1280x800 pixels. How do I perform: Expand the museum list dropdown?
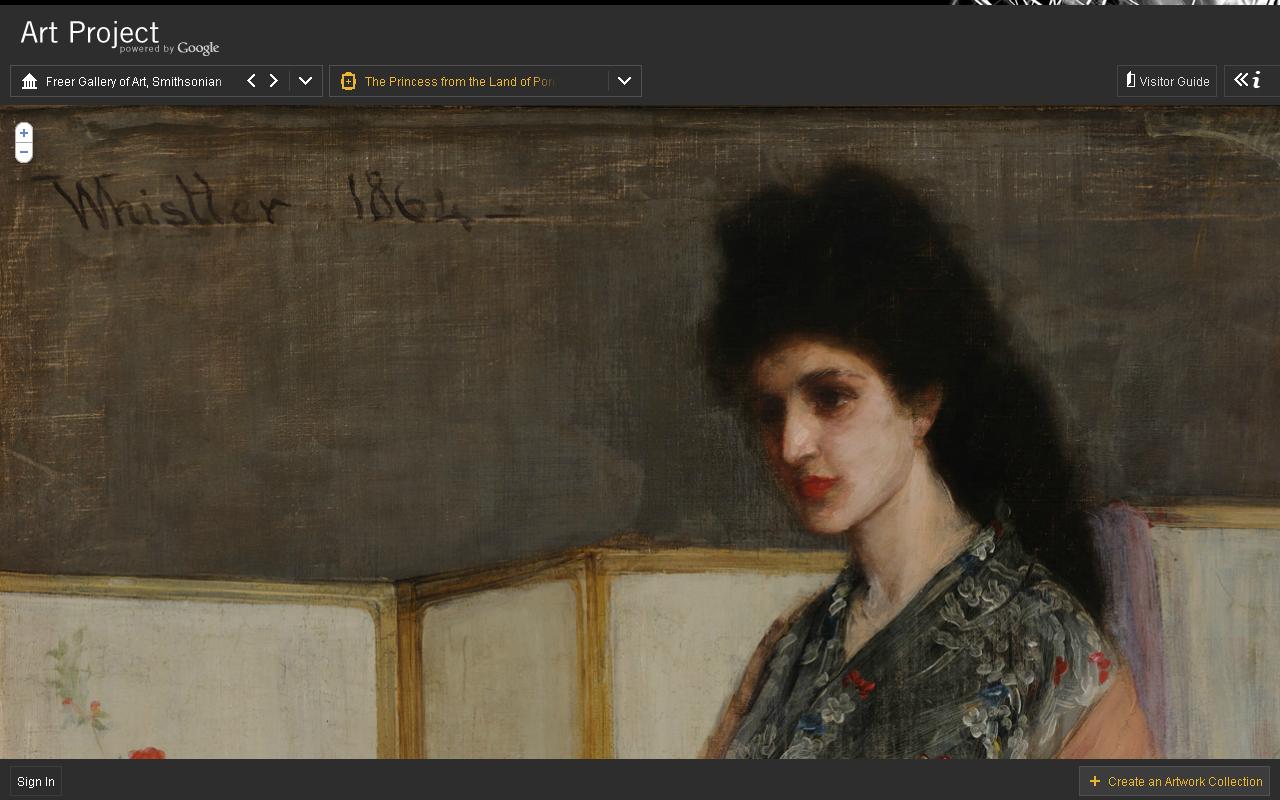(306, 81)
